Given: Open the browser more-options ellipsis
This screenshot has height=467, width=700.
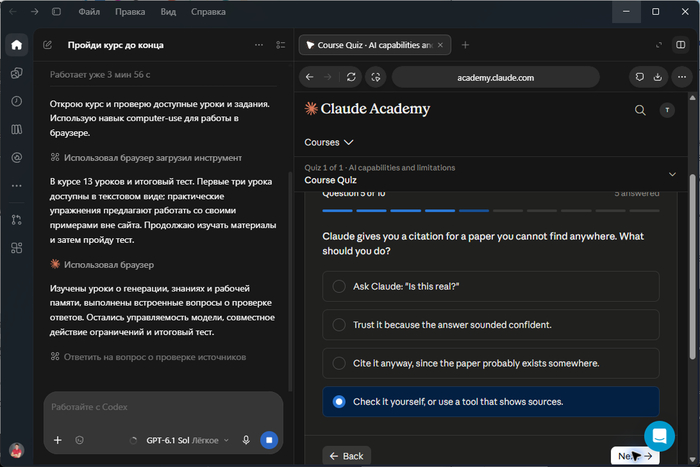Looking at the screenshot, I should (682, 77).
